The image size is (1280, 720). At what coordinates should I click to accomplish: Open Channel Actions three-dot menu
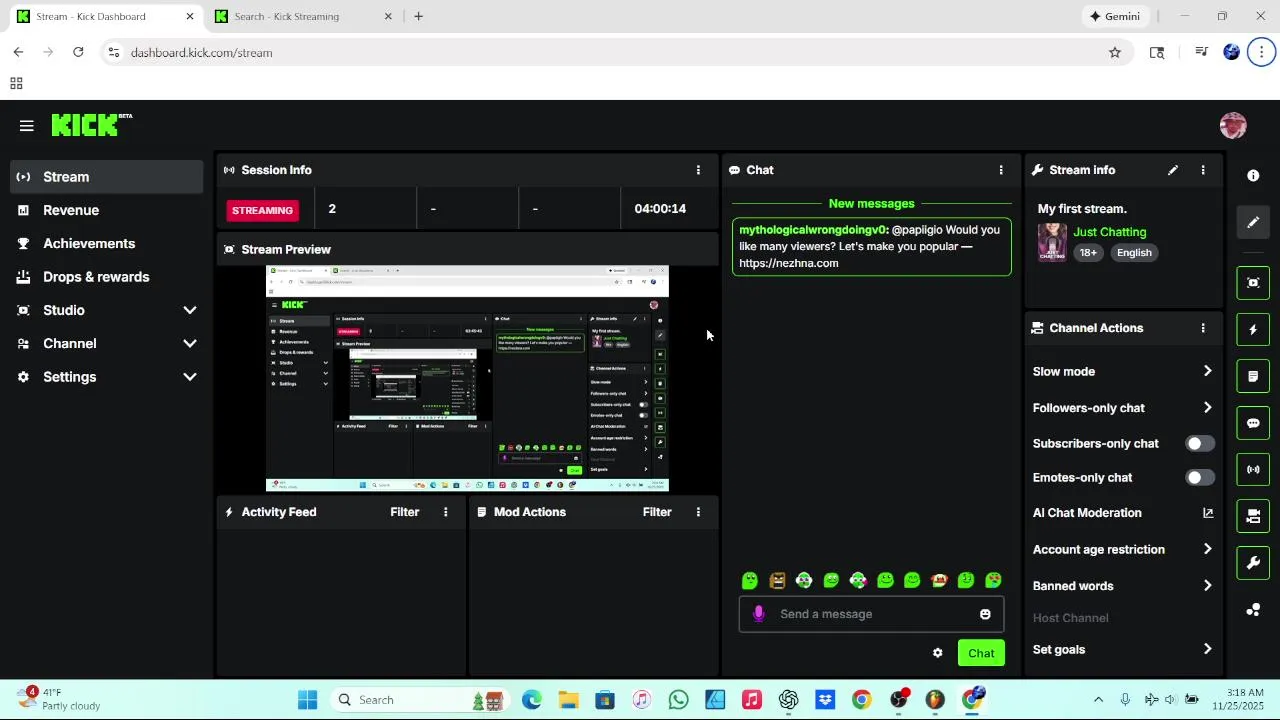point(1203,328)
